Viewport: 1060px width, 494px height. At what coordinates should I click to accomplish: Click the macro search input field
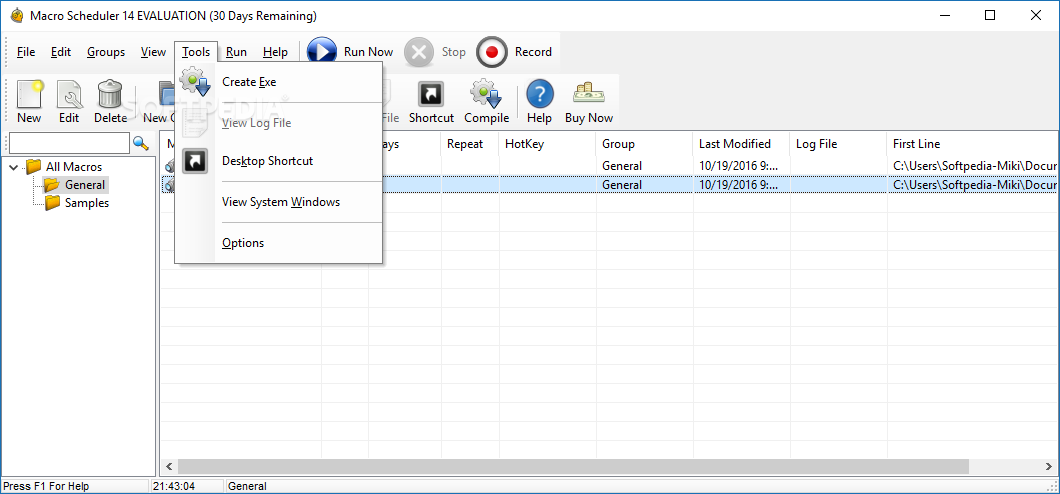(x=68, y=143)
